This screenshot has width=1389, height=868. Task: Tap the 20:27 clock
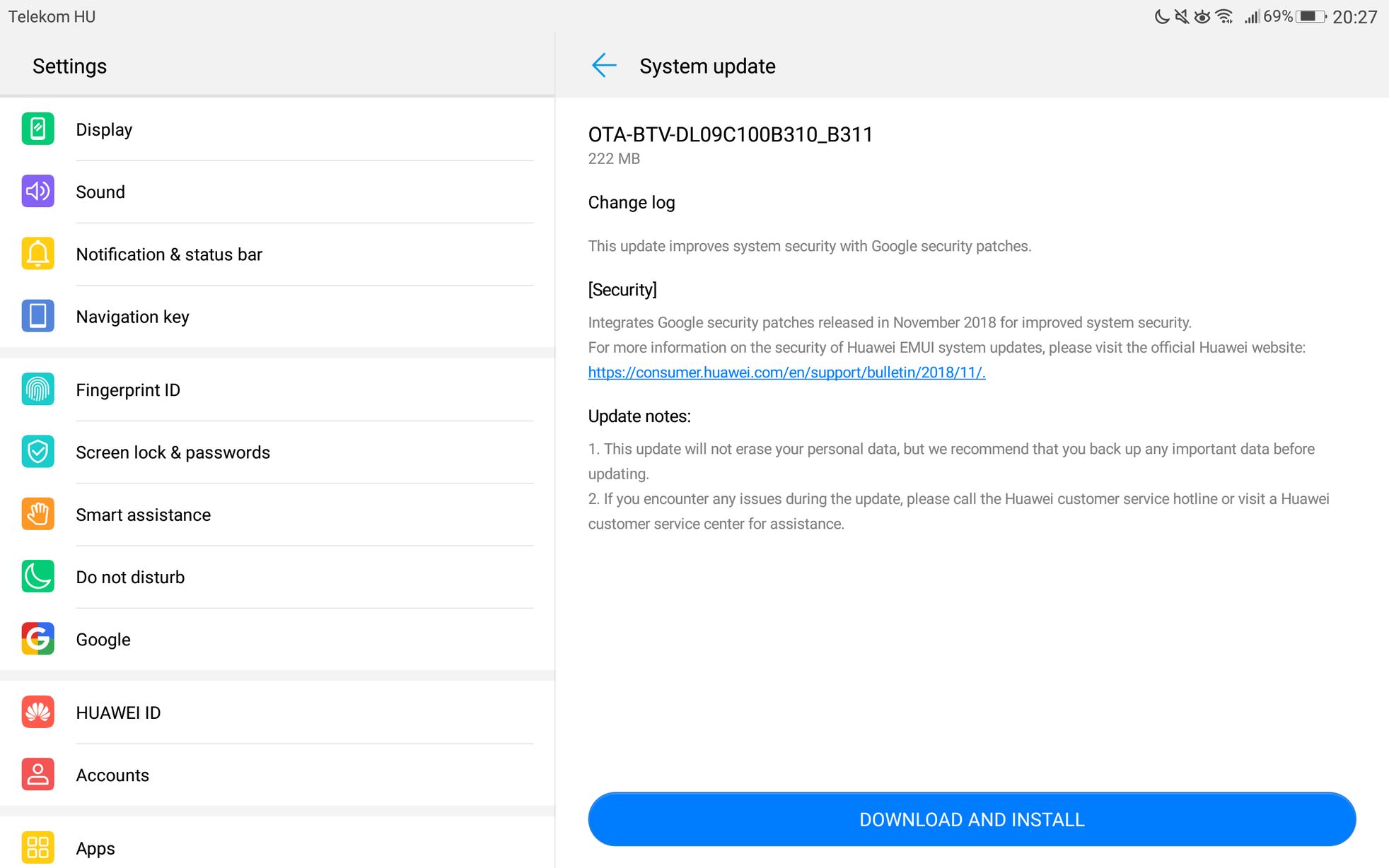(x=1354, y=17)
